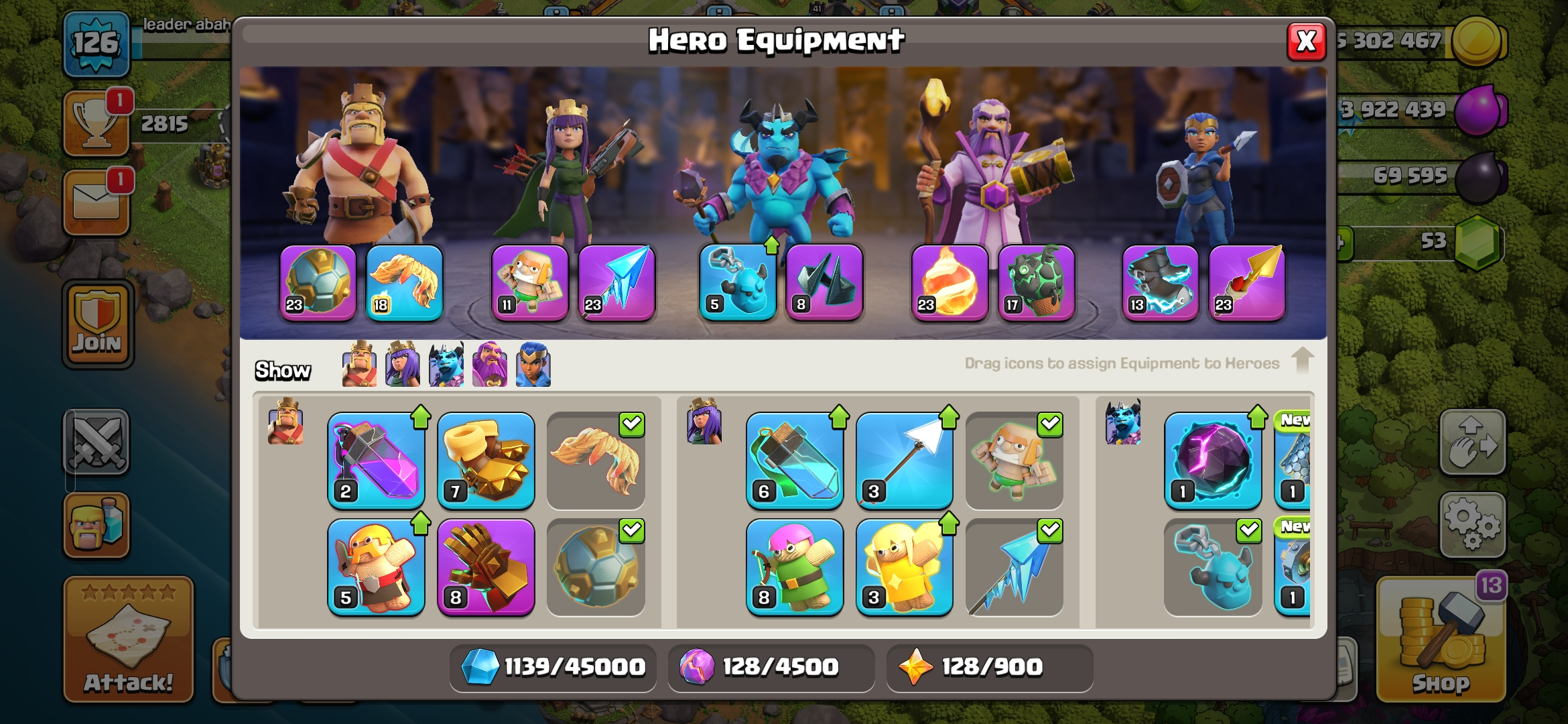Tap the equipped Henchmen Puppet checkmark slot
The width and height of the screenshot is (1568, 724).
pyautogui.click(x=1213, y=567)
